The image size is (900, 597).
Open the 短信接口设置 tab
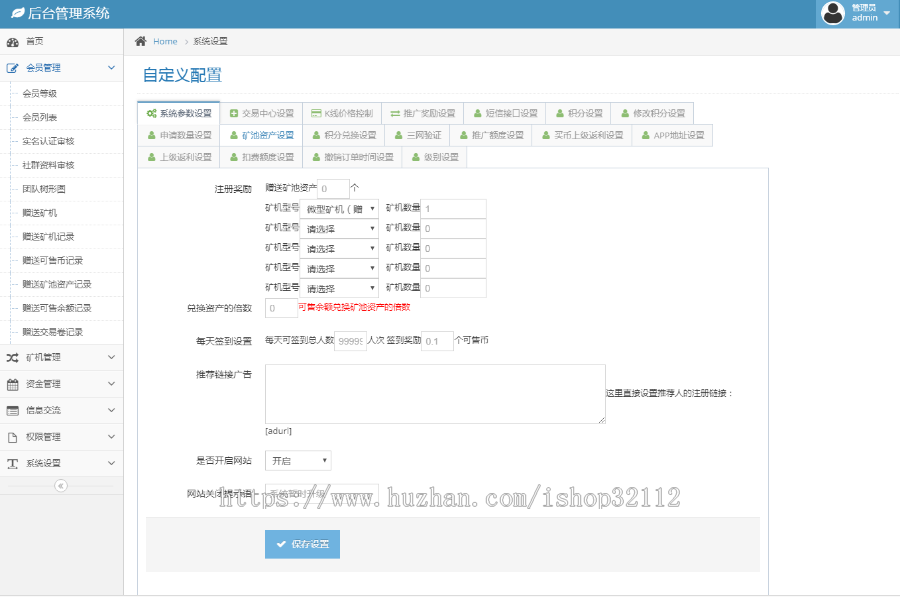(x=505, y=113)
